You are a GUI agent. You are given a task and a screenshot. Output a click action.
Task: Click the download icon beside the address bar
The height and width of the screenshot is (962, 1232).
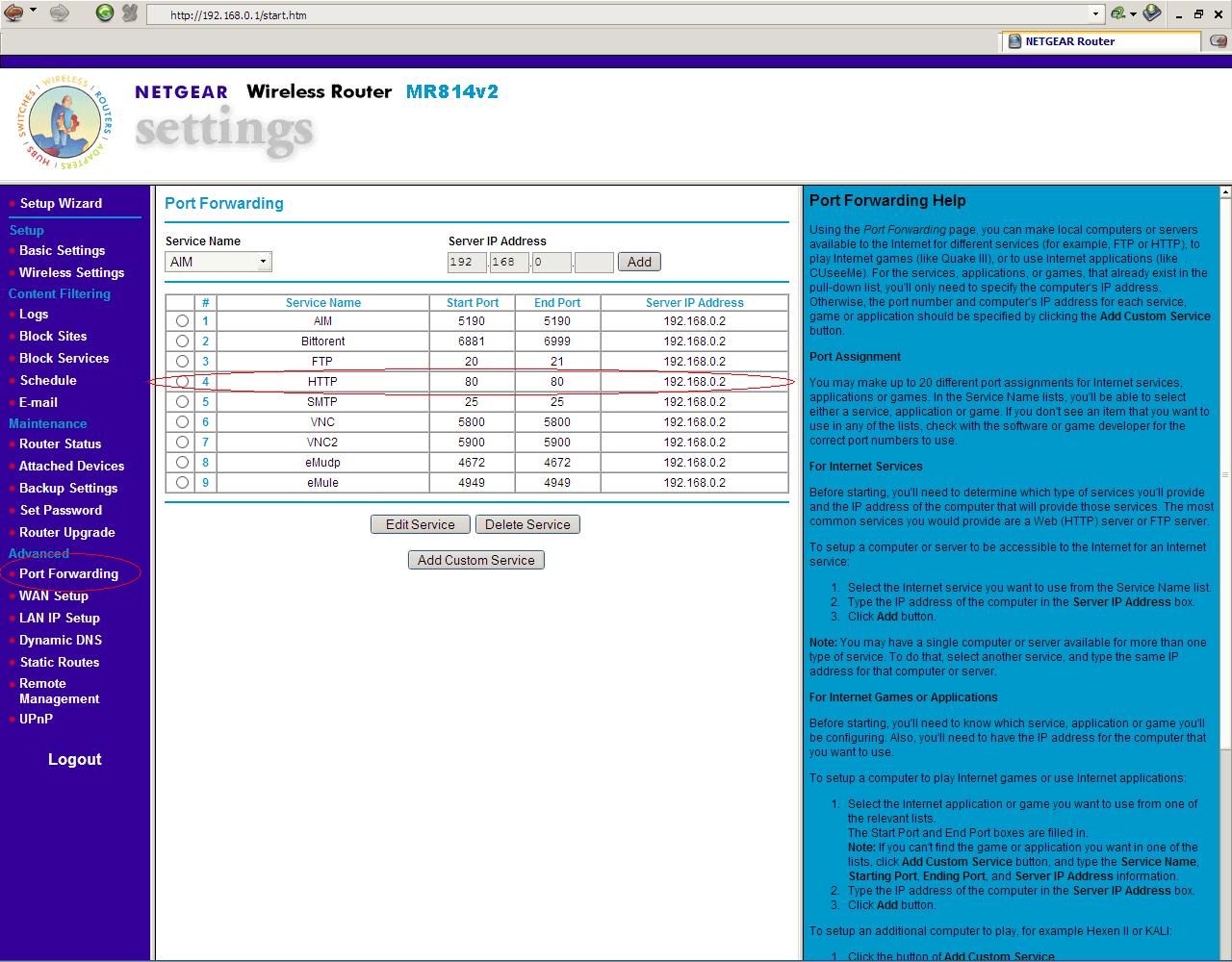[x=1151, y=14]
